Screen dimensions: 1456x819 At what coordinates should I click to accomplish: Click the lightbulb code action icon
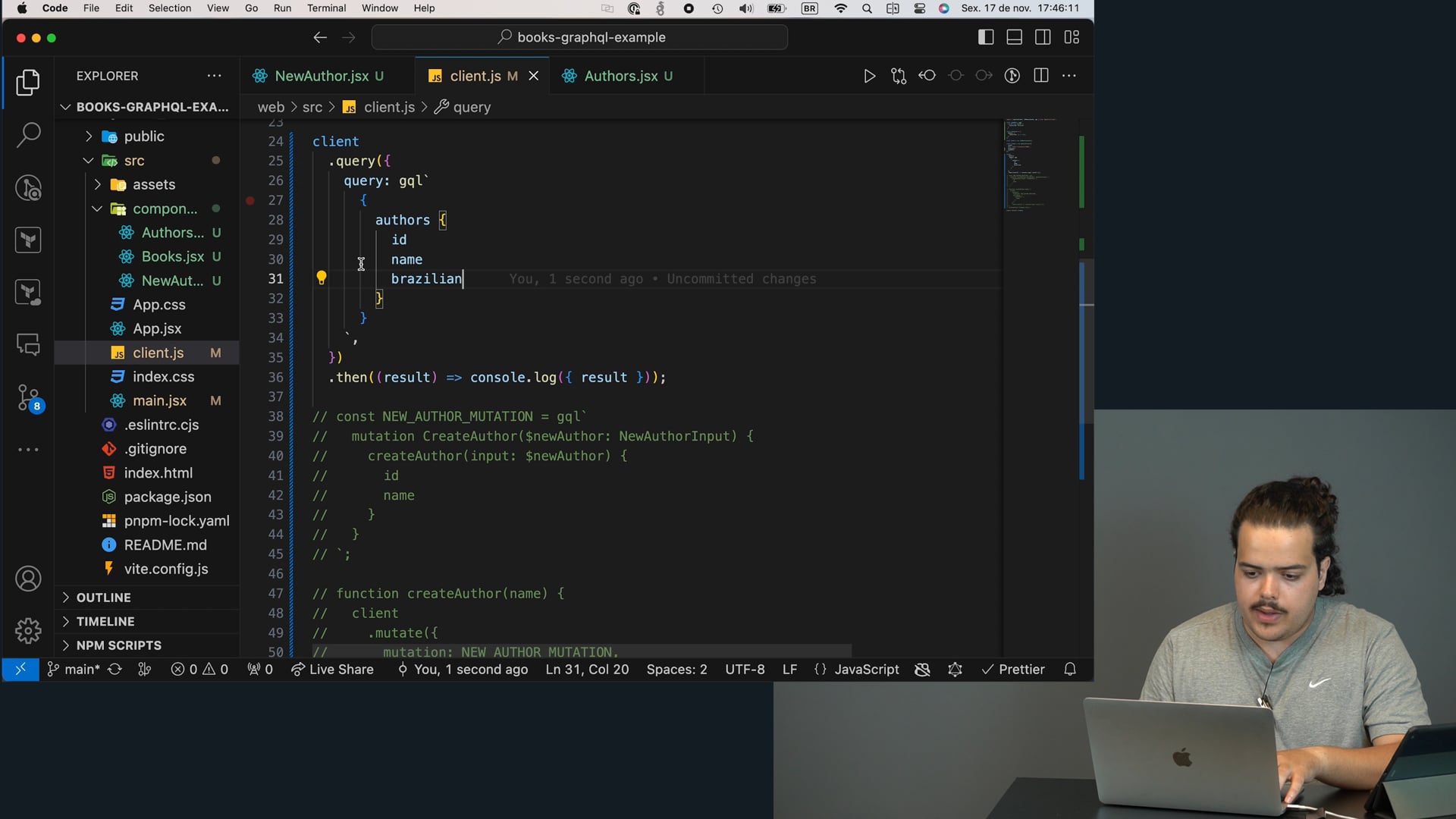tap(322, 278)
